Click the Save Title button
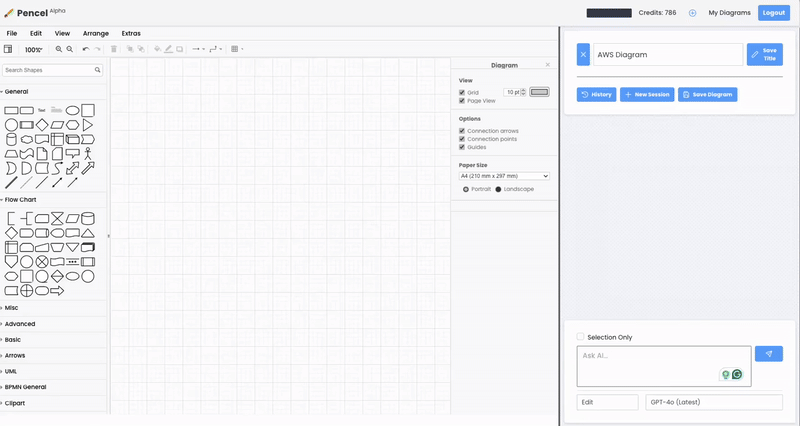 (x=764, y=55)
